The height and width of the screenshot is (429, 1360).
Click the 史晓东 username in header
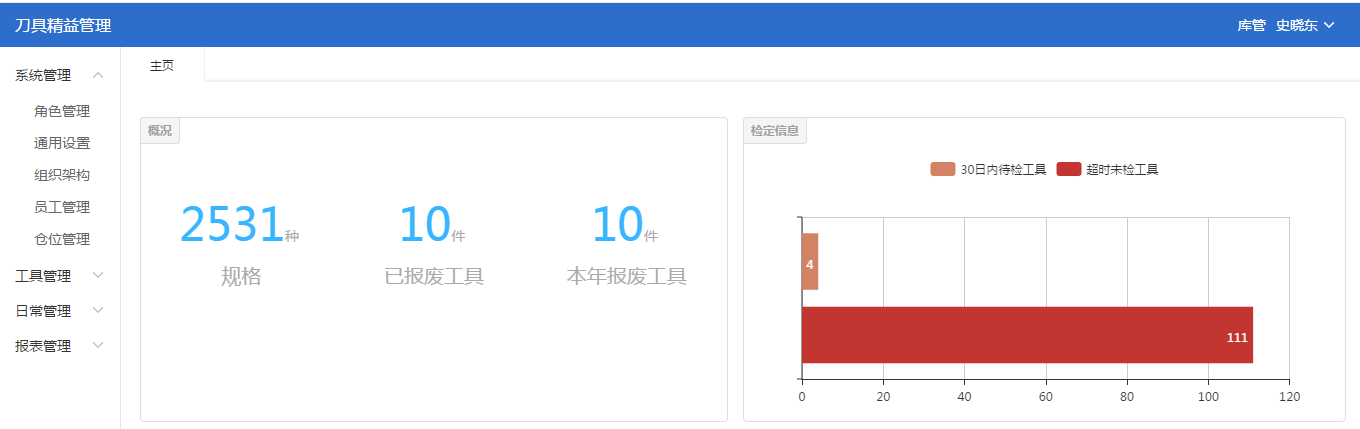1296,25
